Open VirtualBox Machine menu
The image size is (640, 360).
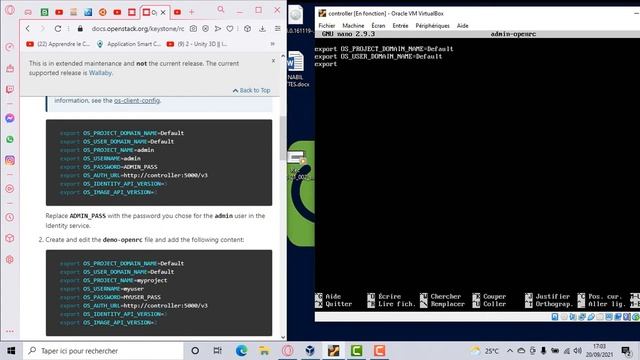click(x=353, y=25)
